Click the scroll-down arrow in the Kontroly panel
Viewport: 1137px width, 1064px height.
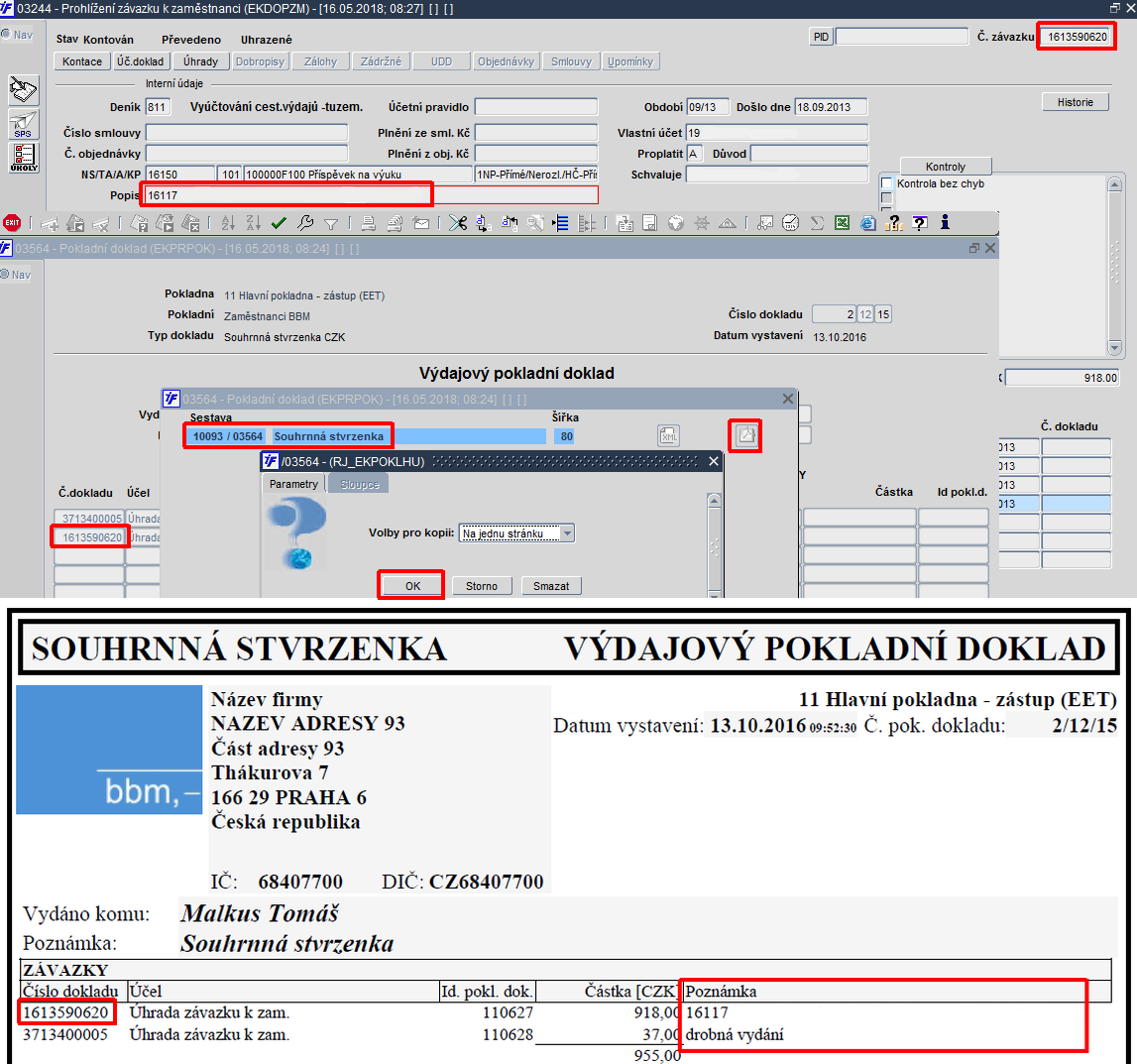[1114, 348]
